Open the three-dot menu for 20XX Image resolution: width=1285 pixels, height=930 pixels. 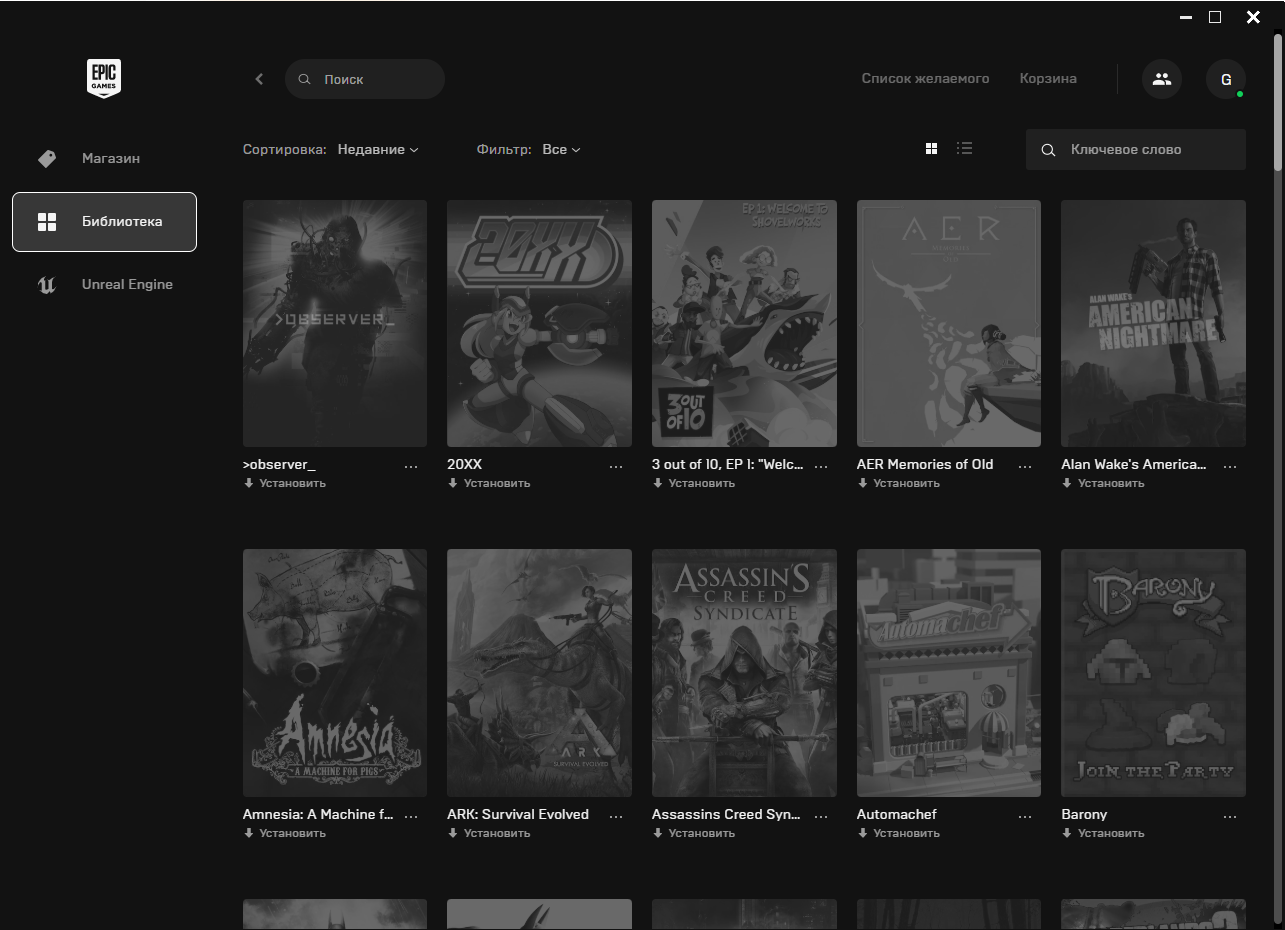coord(616,466)
